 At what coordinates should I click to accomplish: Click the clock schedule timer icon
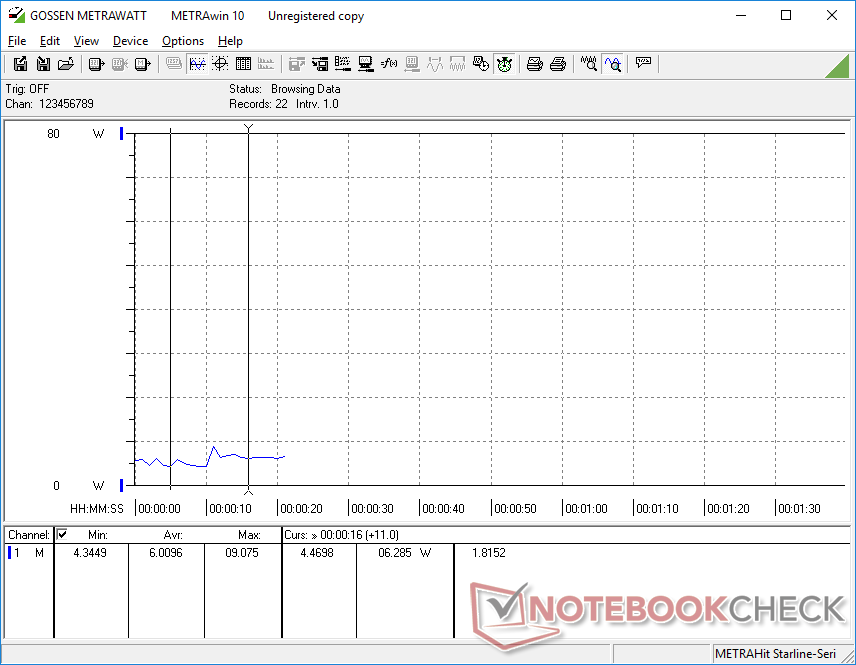(x=480, y=64)
